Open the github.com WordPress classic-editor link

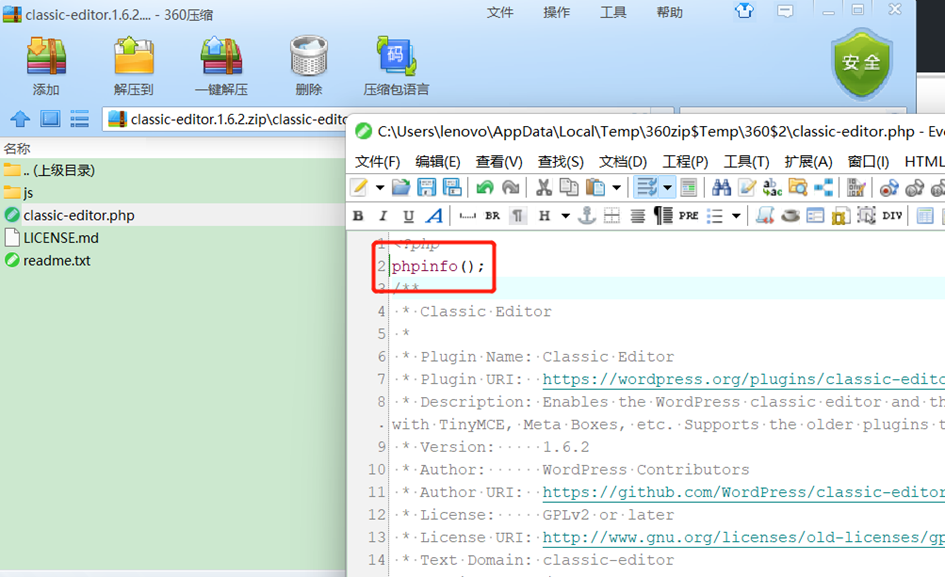tap(743, 493)
